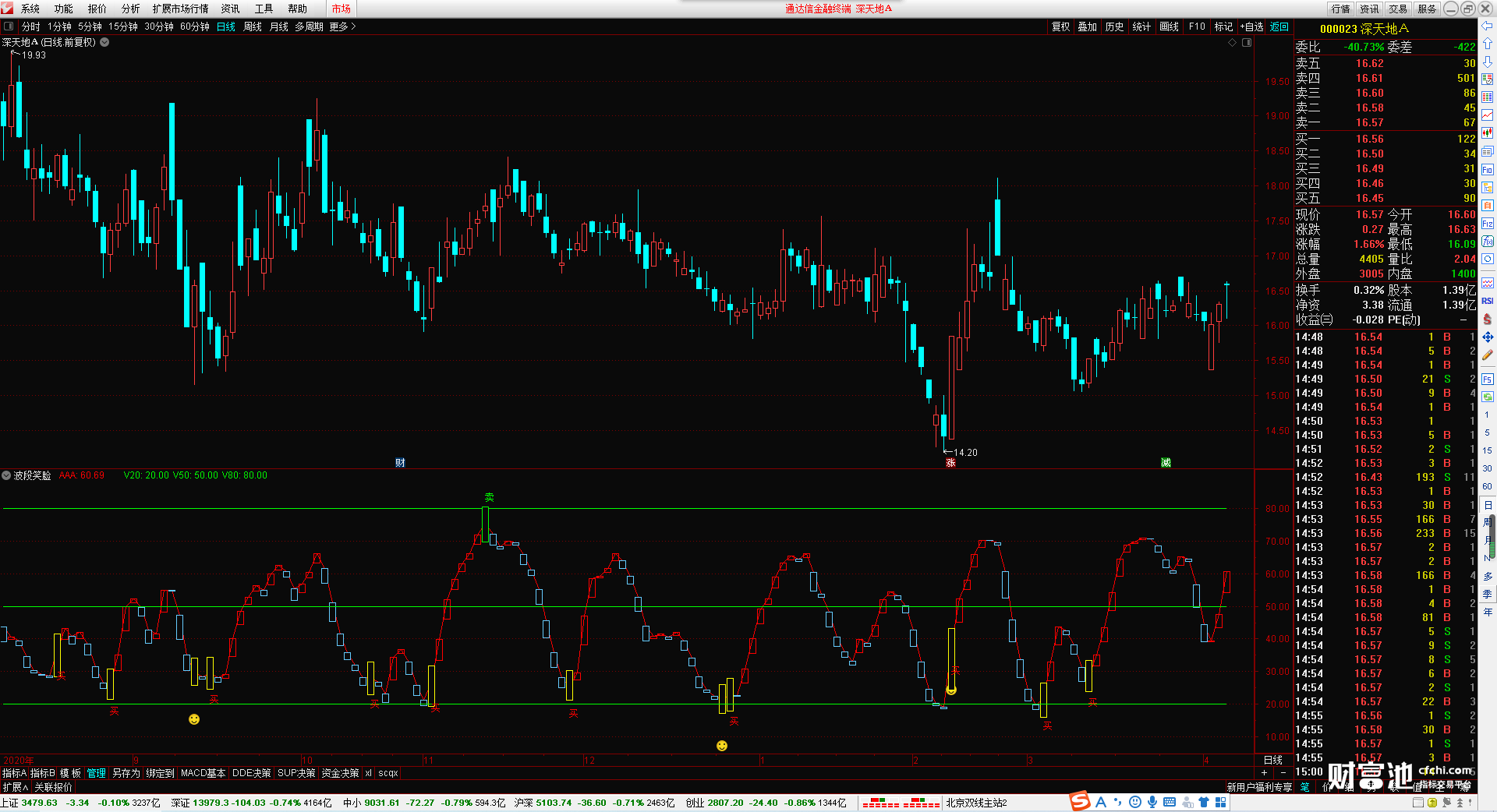Toggle the square window icon at chart top-right
The height and width of the screenshot is (812, 1497).
pyautogui.click(x=1247, y=42)
